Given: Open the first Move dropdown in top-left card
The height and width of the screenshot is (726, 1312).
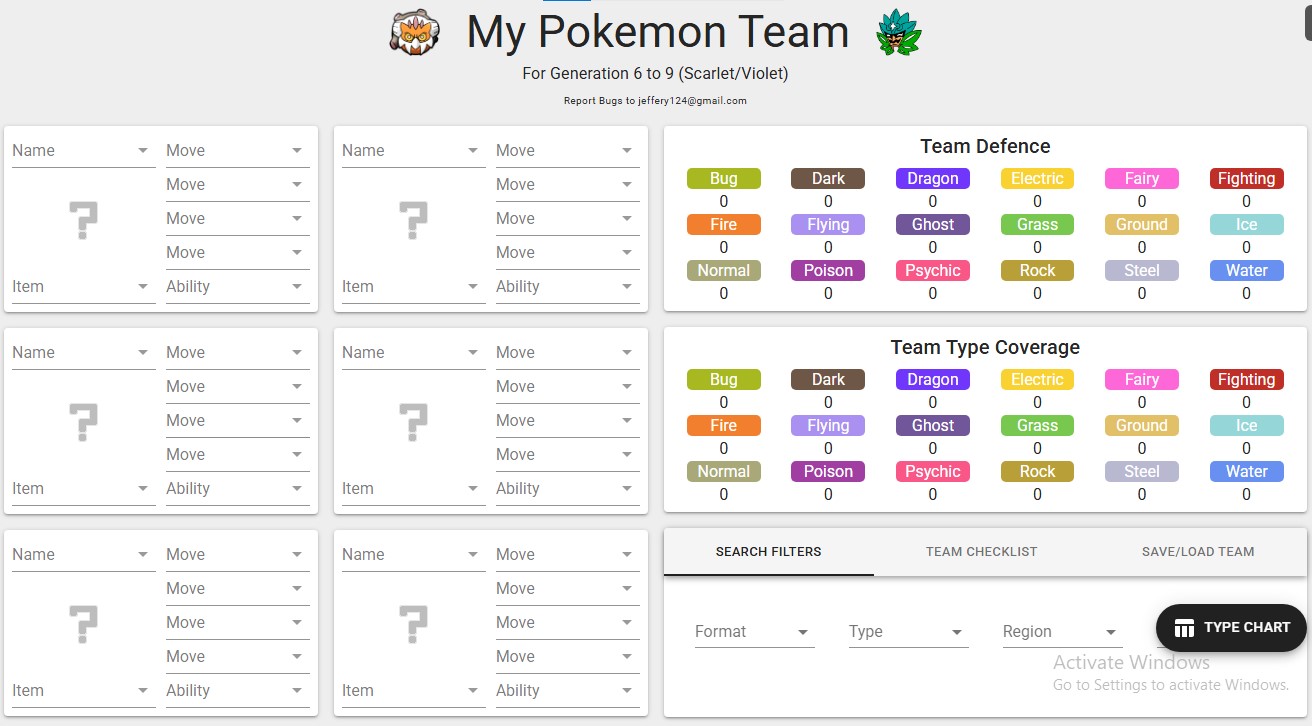Looking at the screenshot, I should coord(237,151).
